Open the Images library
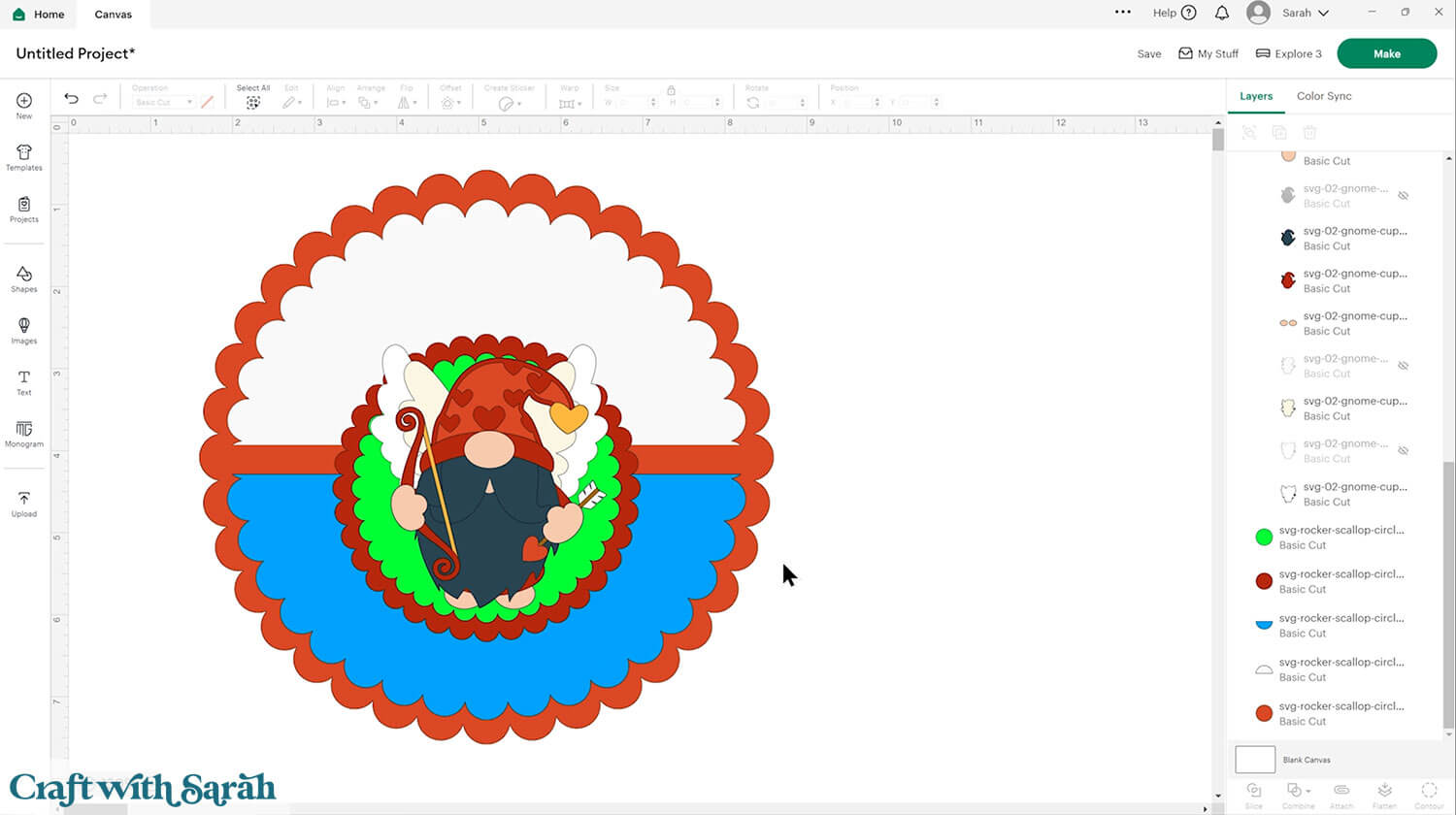Image resolution: width=1456 pixels, height=815 pixels. coord(24,330)
